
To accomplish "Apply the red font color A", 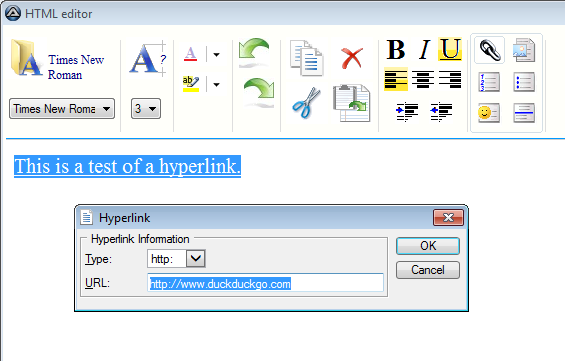I will pos(190,54).
